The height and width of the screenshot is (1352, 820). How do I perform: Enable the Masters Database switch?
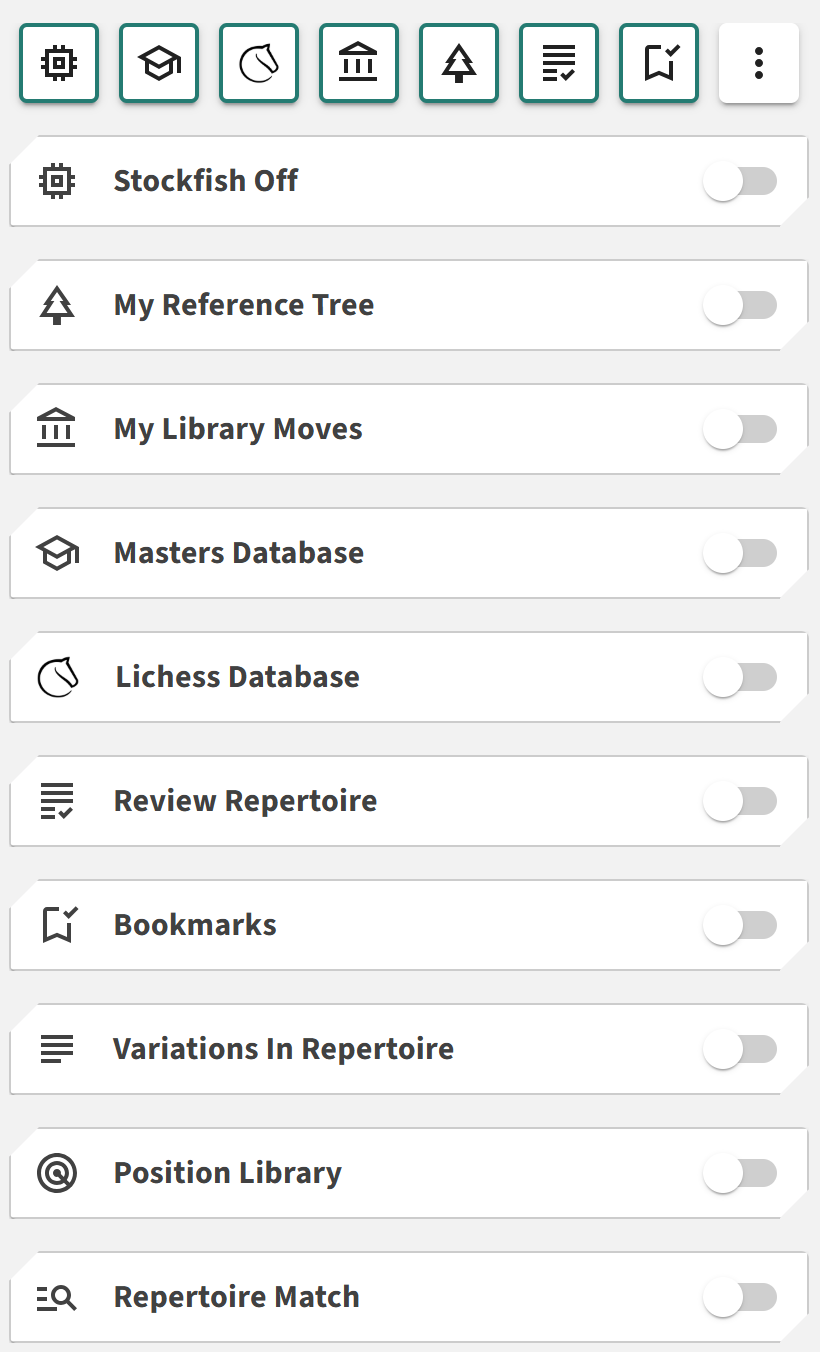(740, 554)
